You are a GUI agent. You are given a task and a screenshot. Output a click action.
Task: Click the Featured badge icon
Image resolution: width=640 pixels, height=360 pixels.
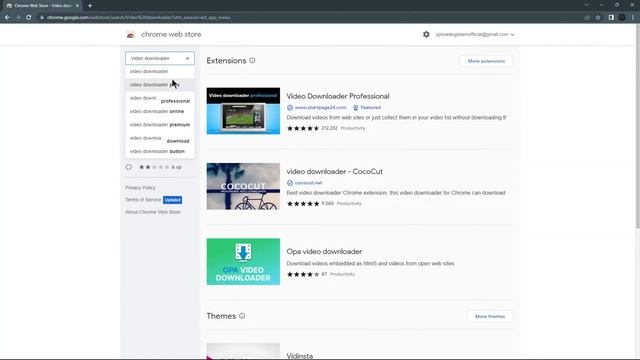coord(356,108)
